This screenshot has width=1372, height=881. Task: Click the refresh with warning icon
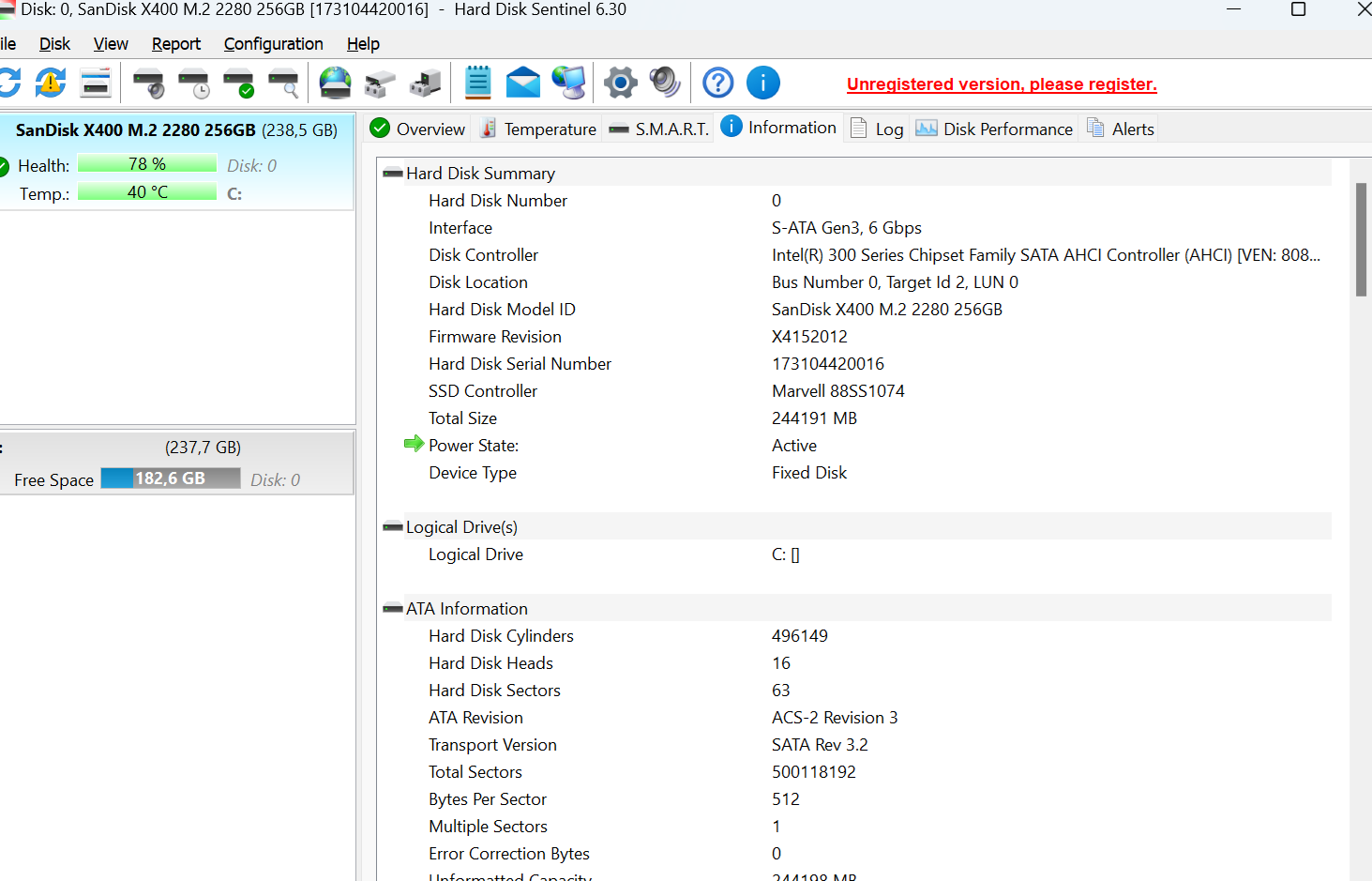51,84
